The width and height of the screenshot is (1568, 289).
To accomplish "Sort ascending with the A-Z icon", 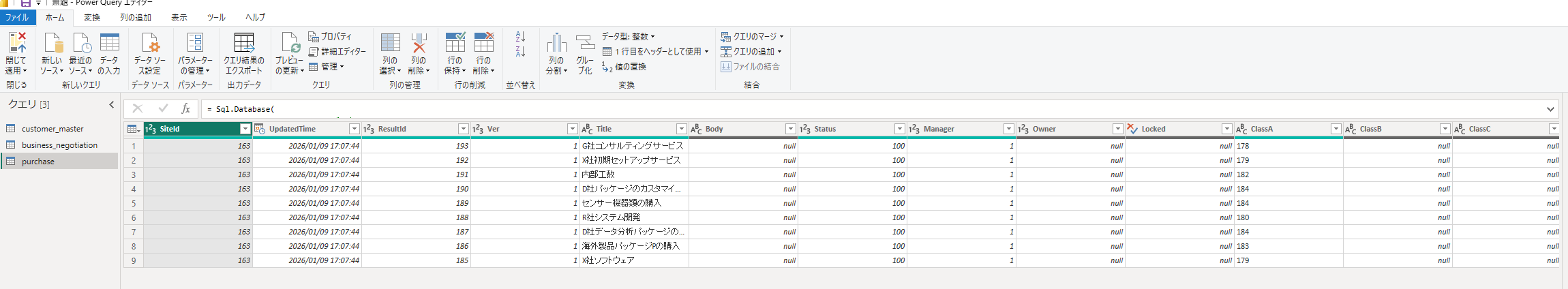I will click(x=521, y=37).
